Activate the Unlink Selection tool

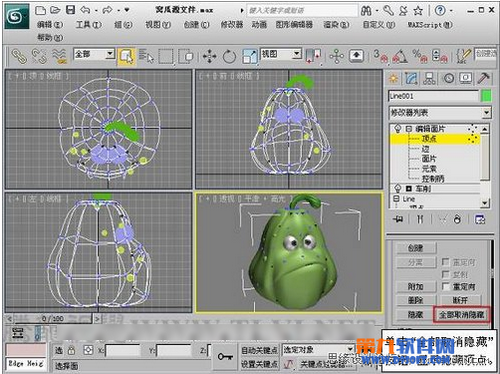(39, 56)
